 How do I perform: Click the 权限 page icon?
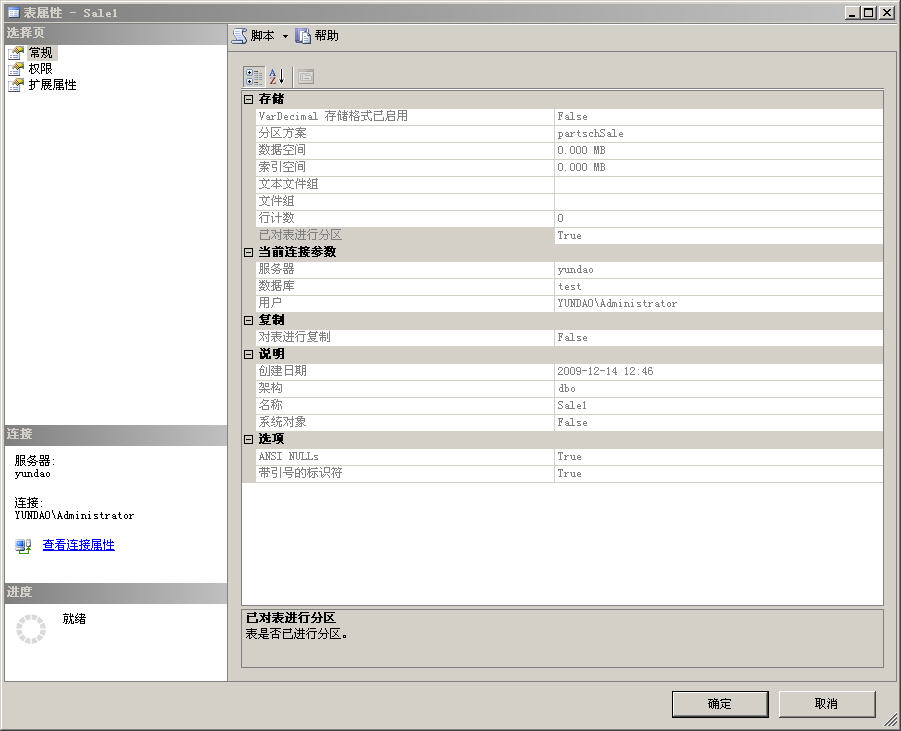(x=16, y=69)
